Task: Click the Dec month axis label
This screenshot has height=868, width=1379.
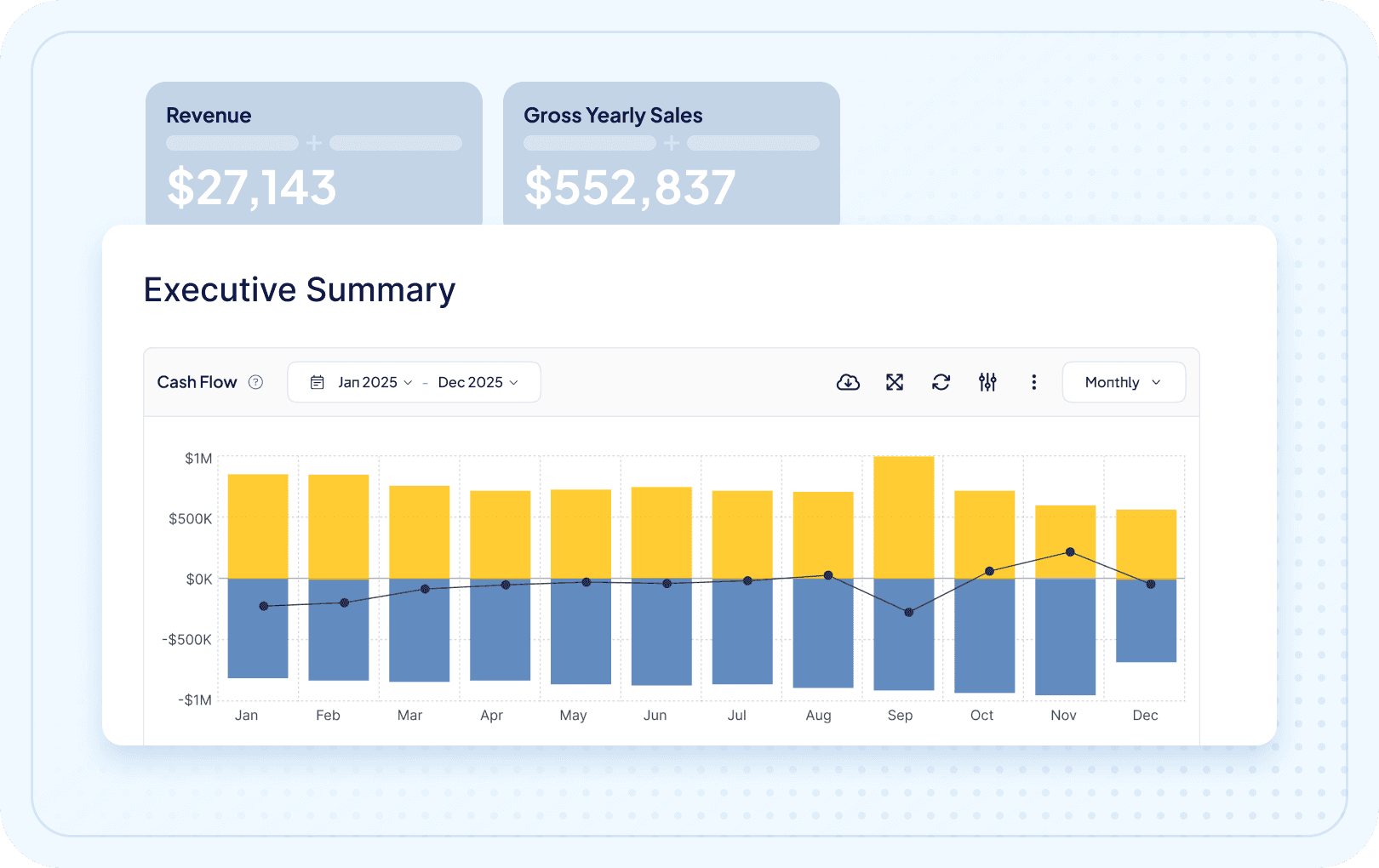Action: [x=1145, y=716]
